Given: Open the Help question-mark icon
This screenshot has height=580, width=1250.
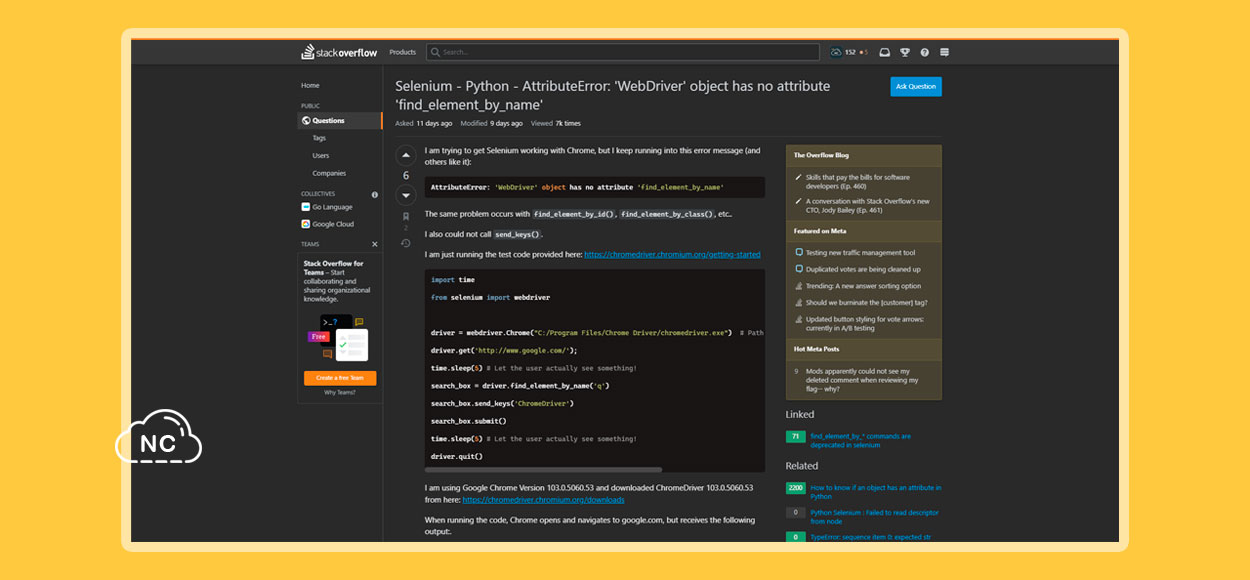Looking at the screenshot, I should coord(925,52).
